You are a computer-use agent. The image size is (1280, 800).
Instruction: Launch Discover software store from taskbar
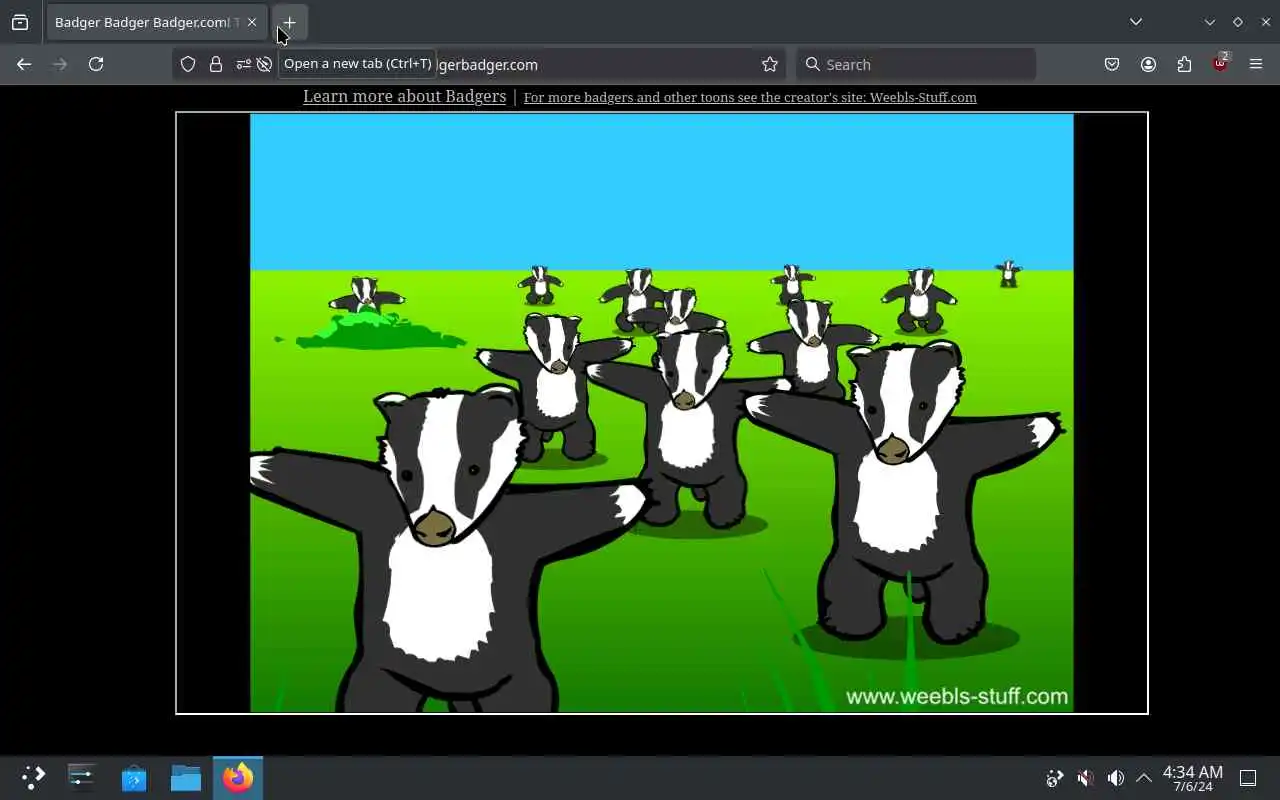click(134, 777)
